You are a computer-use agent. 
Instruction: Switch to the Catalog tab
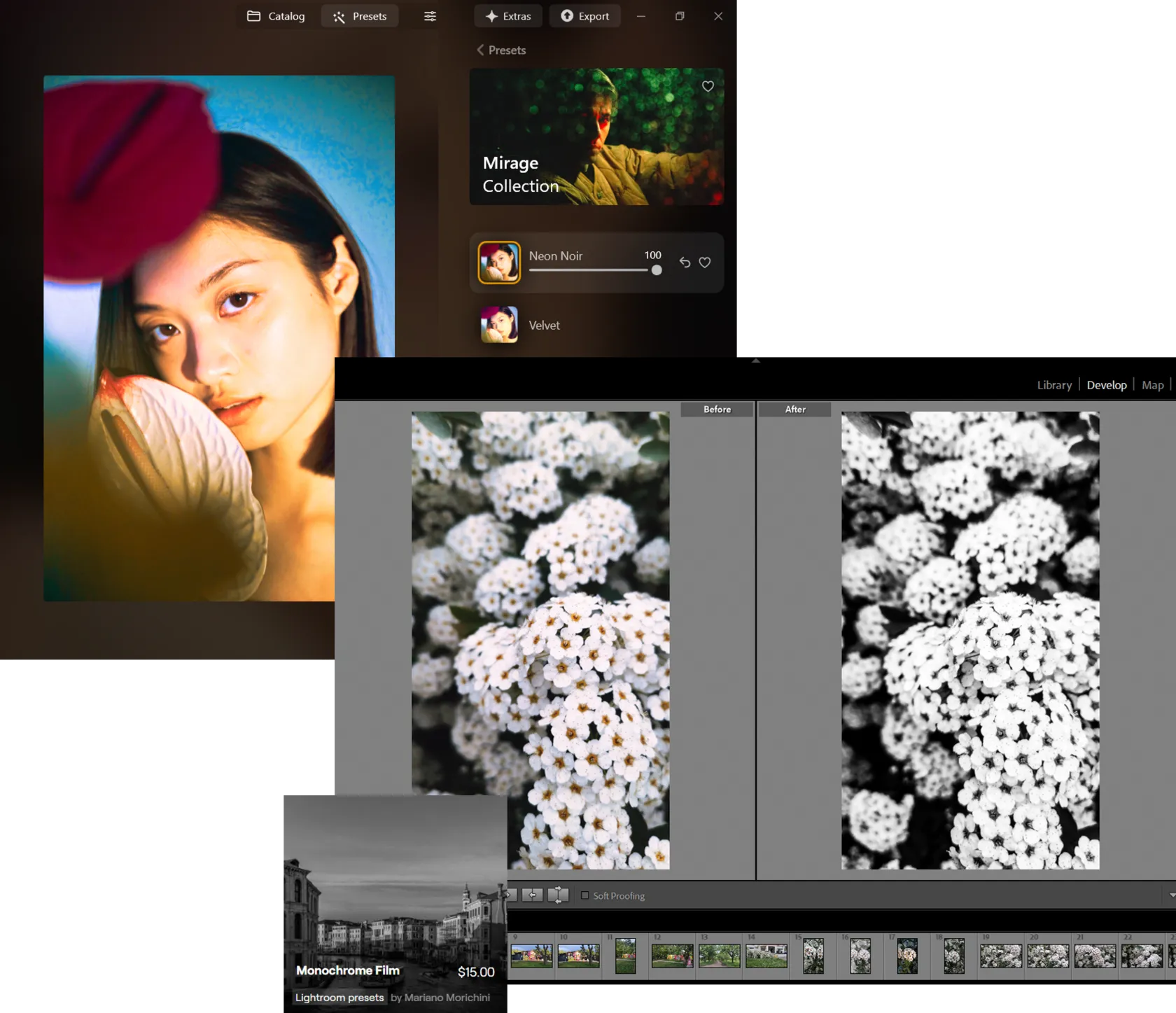(276, 16)
